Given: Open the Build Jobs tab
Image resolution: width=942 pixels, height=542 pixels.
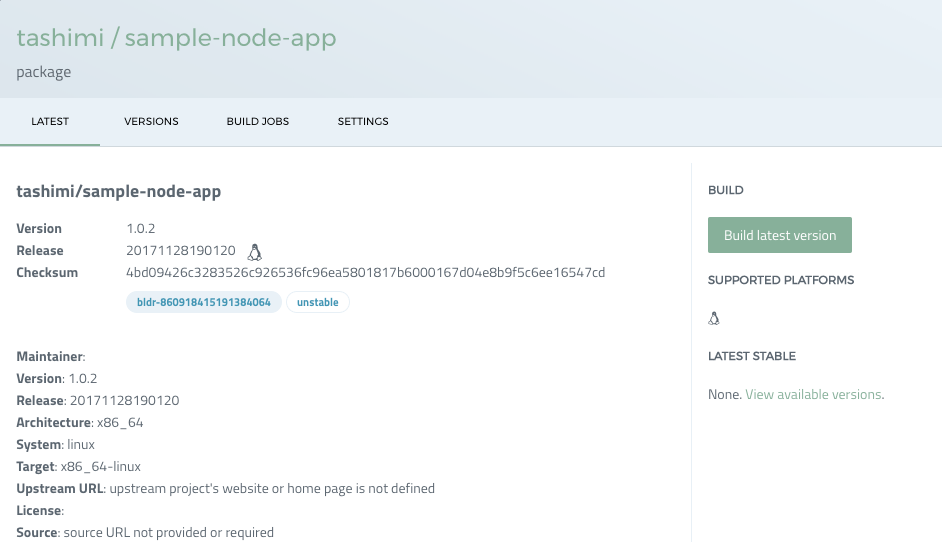Looking at the screenshot, I should [258, 122].
